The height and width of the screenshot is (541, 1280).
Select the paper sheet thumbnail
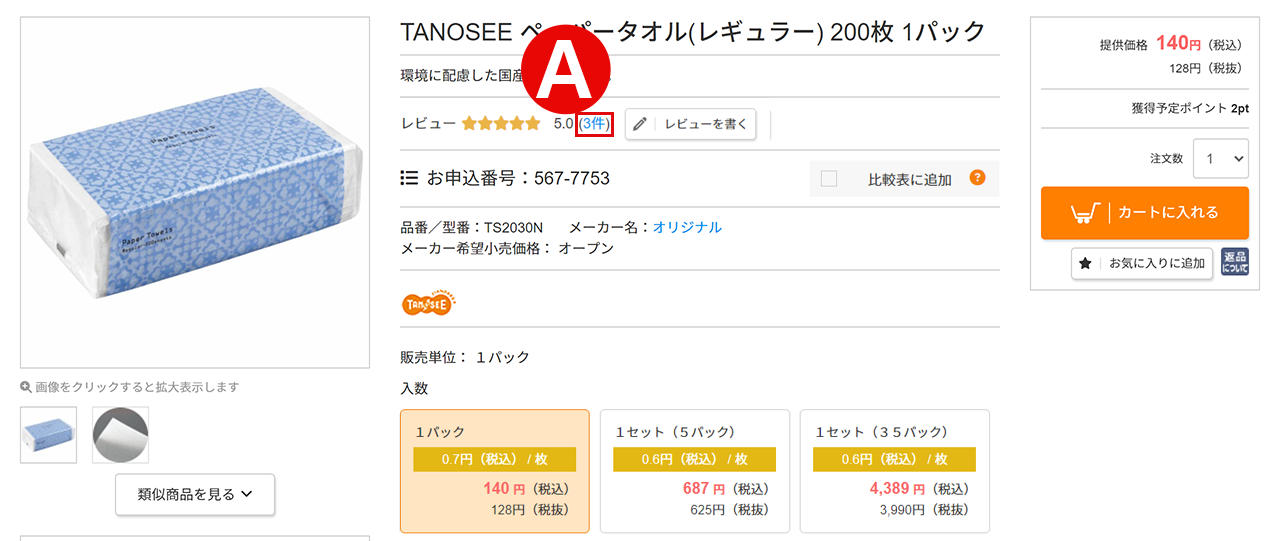click(121, 434)
